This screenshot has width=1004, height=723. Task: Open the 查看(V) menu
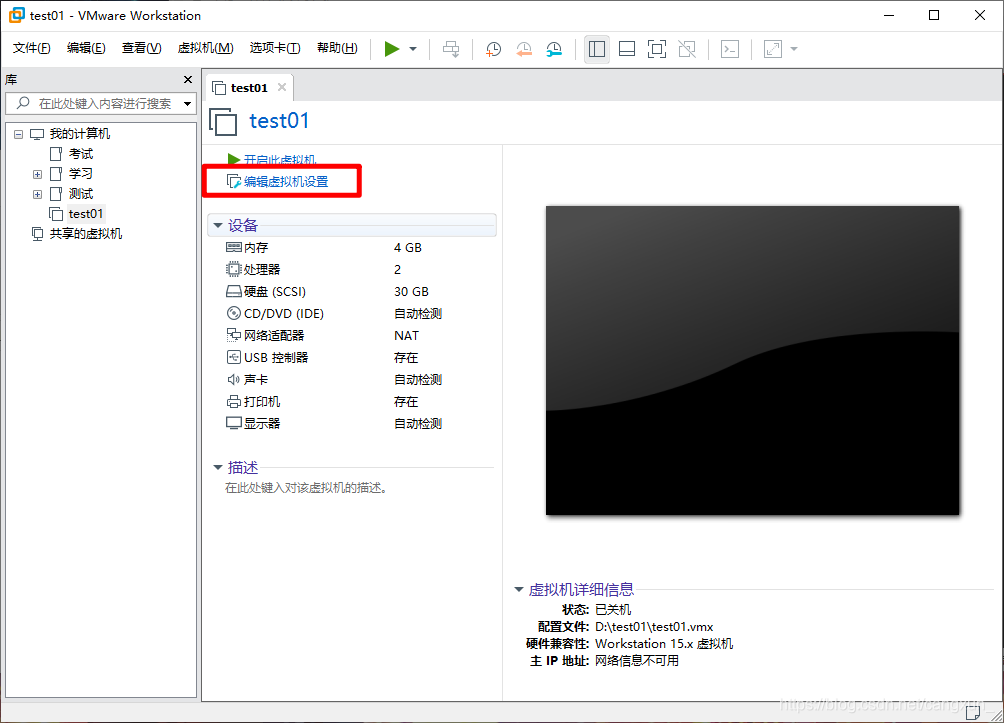[142, 48]
